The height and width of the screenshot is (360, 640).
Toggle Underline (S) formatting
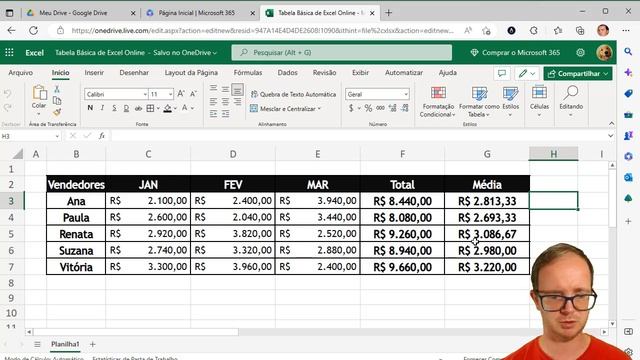(x=114, y=108)
